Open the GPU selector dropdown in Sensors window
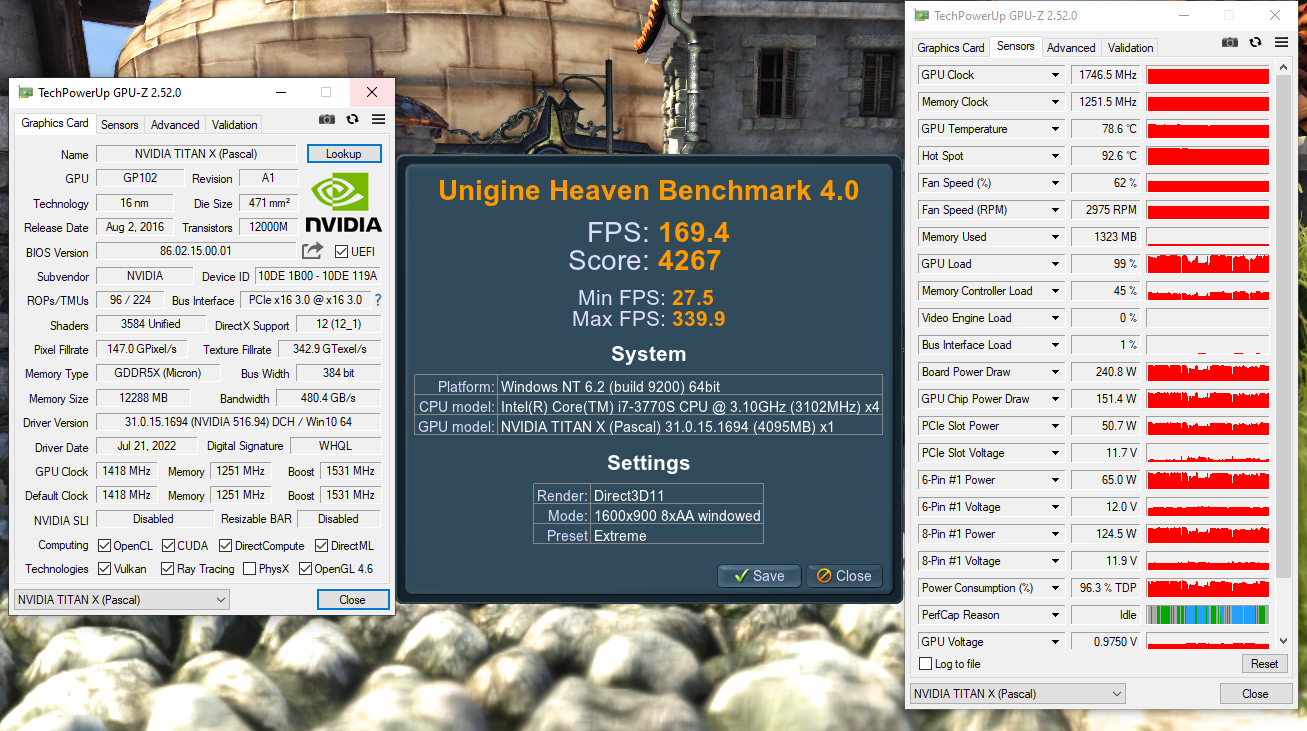Image resolution: width=1307 pixels, height=731 pixels. (x=1018, y=694)
